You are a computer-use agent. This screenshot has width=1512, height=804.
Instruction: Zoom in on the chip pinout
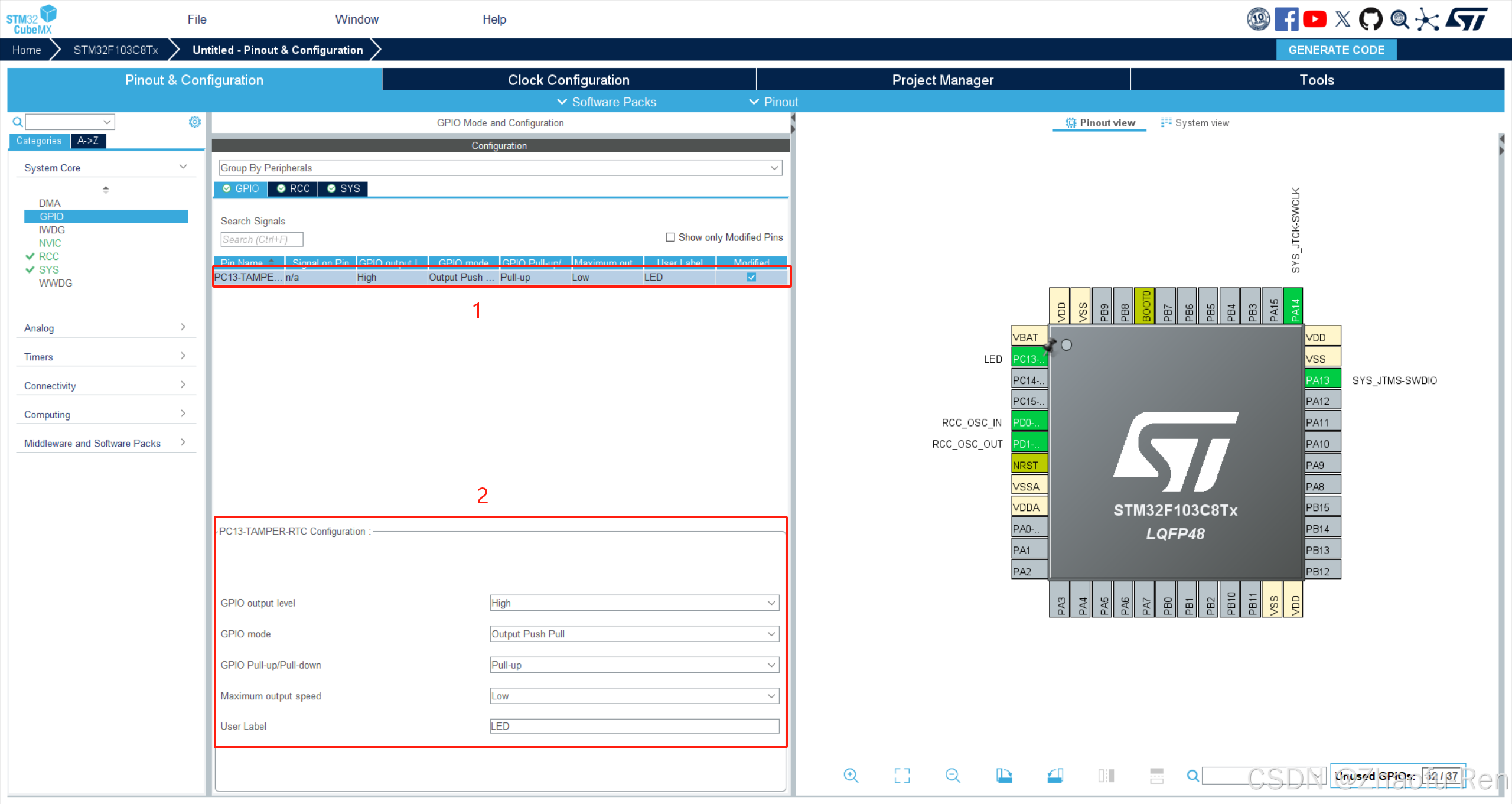point(850,775)
